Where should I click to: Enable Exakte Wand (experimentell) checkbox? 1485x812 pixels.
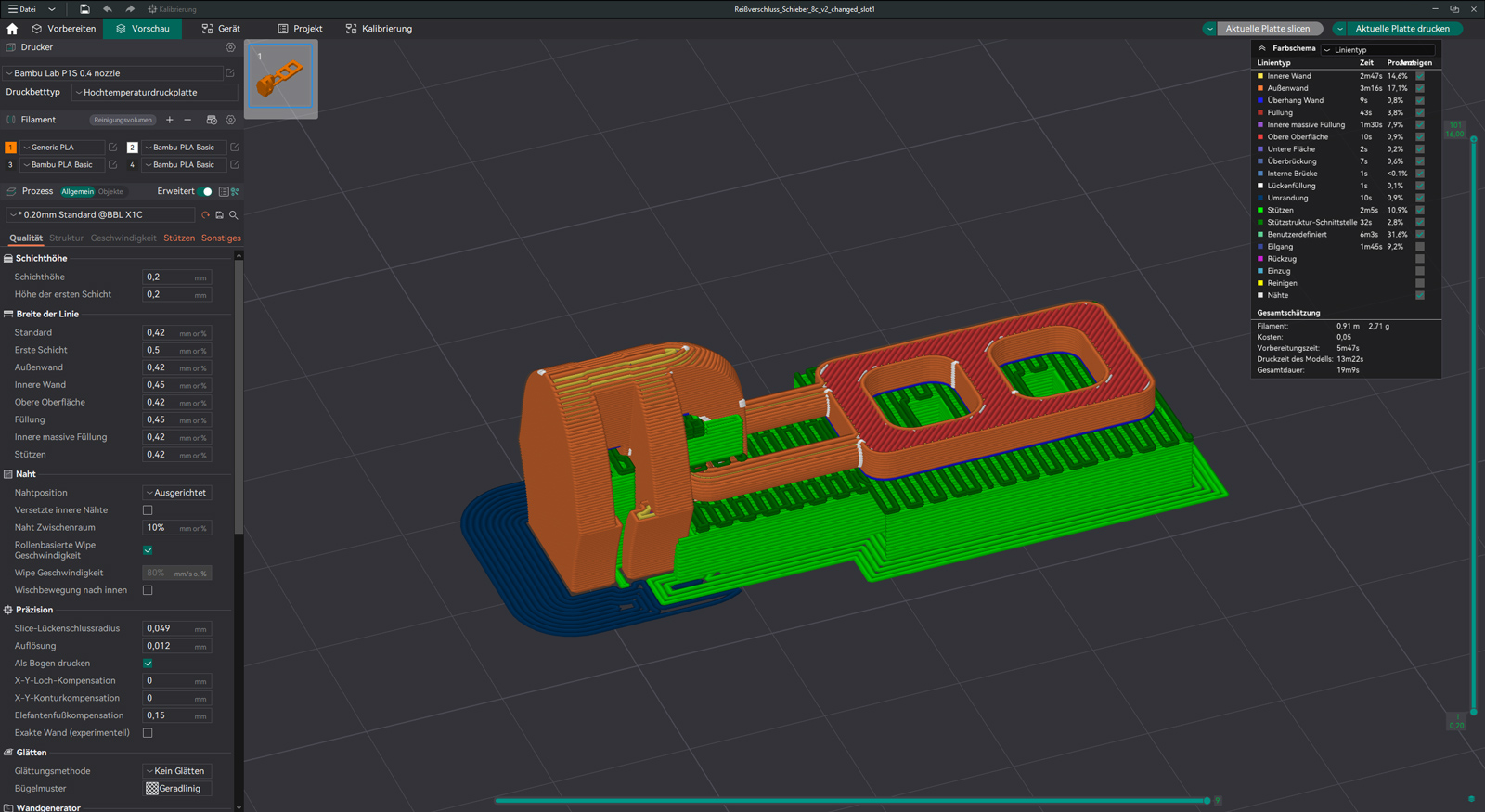click(148, 733)
